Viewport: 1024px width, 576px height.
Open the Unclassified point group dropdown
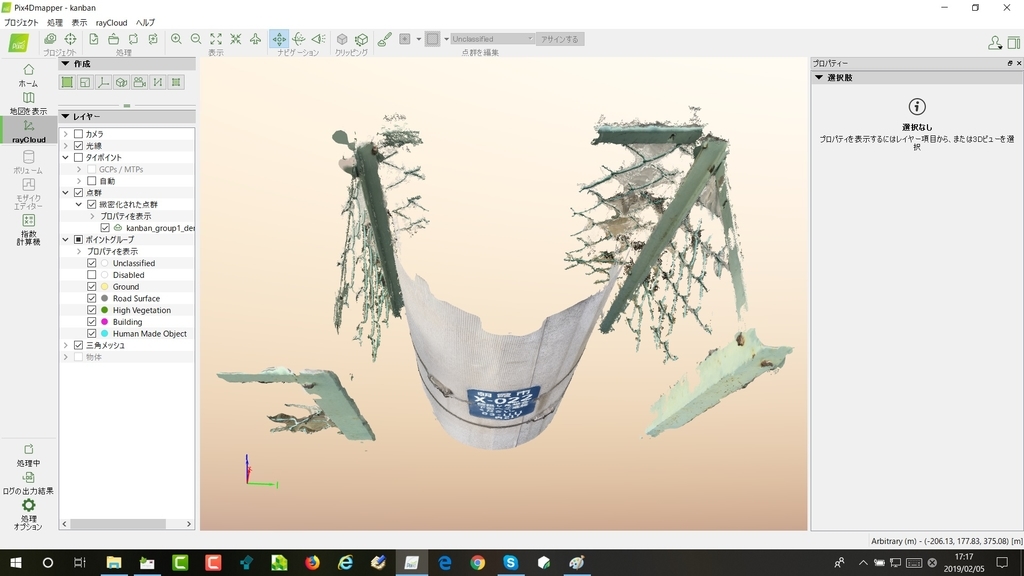pyautogui.click(x=492, y=39)
